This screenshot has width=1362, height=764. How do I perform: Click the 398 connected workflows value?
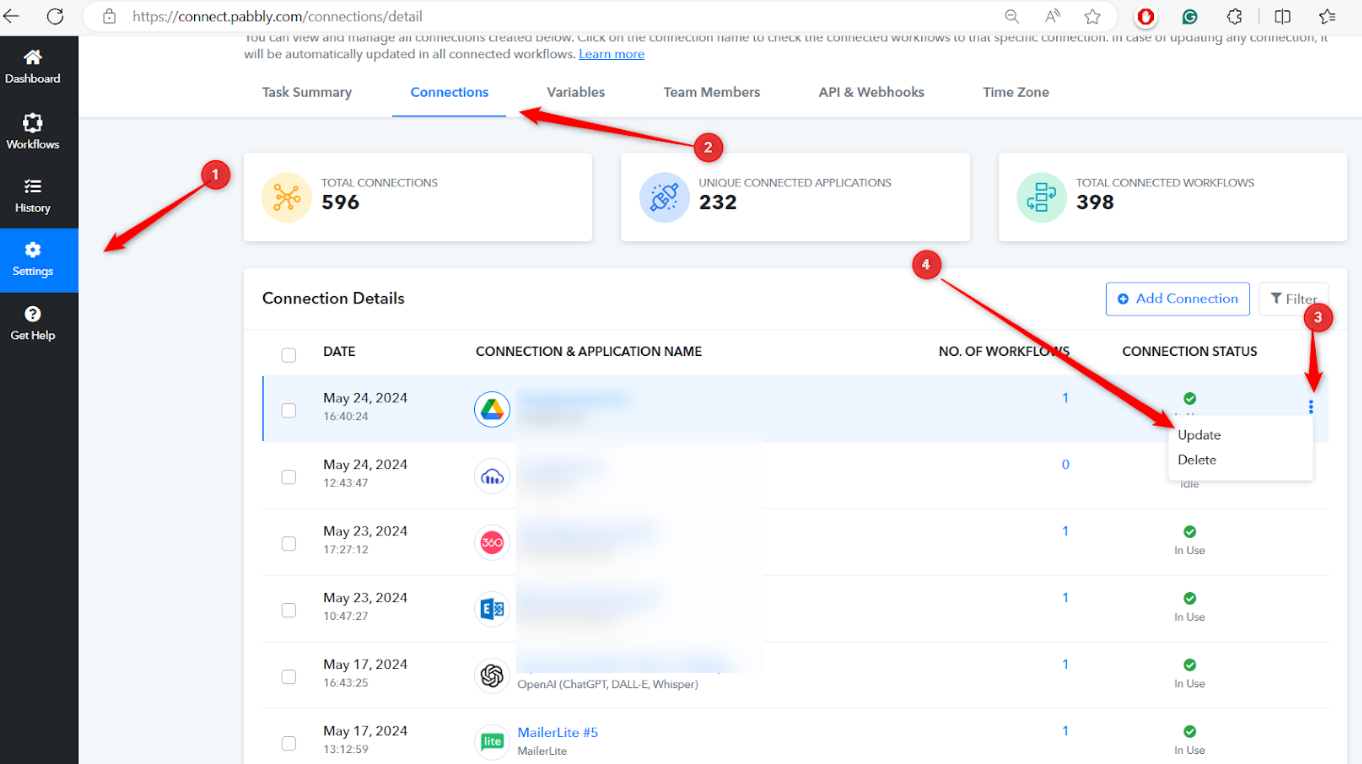coord(1095,203)
